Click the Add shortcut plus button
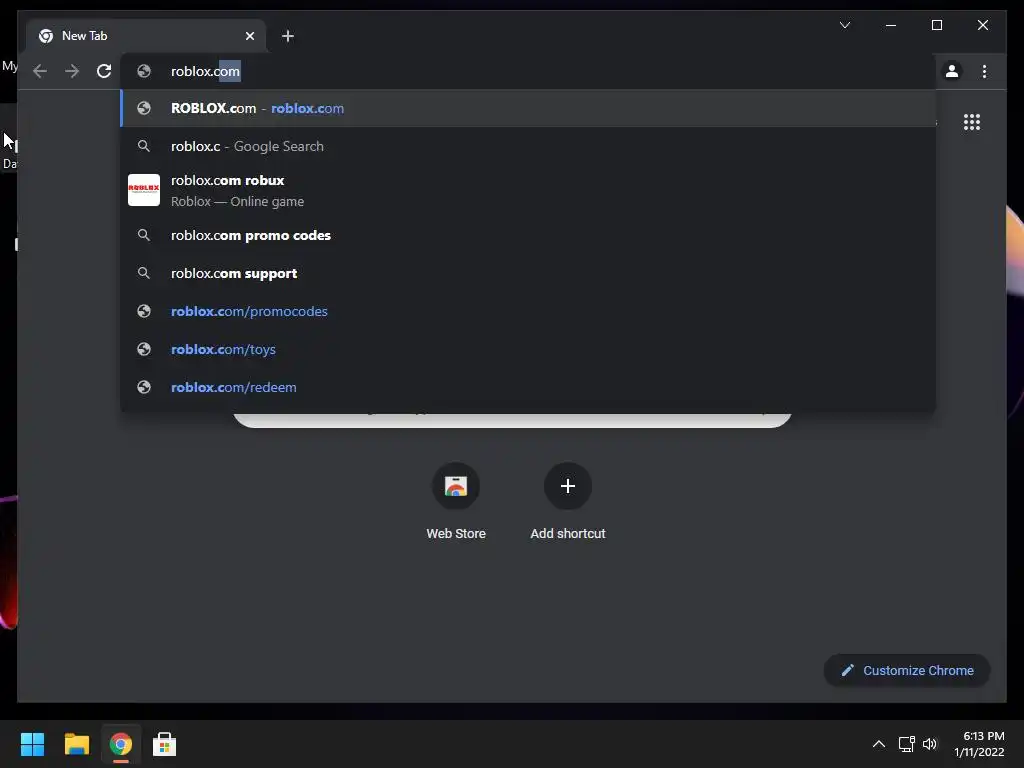Screen dimensions: 1024x768 point(568,486)
